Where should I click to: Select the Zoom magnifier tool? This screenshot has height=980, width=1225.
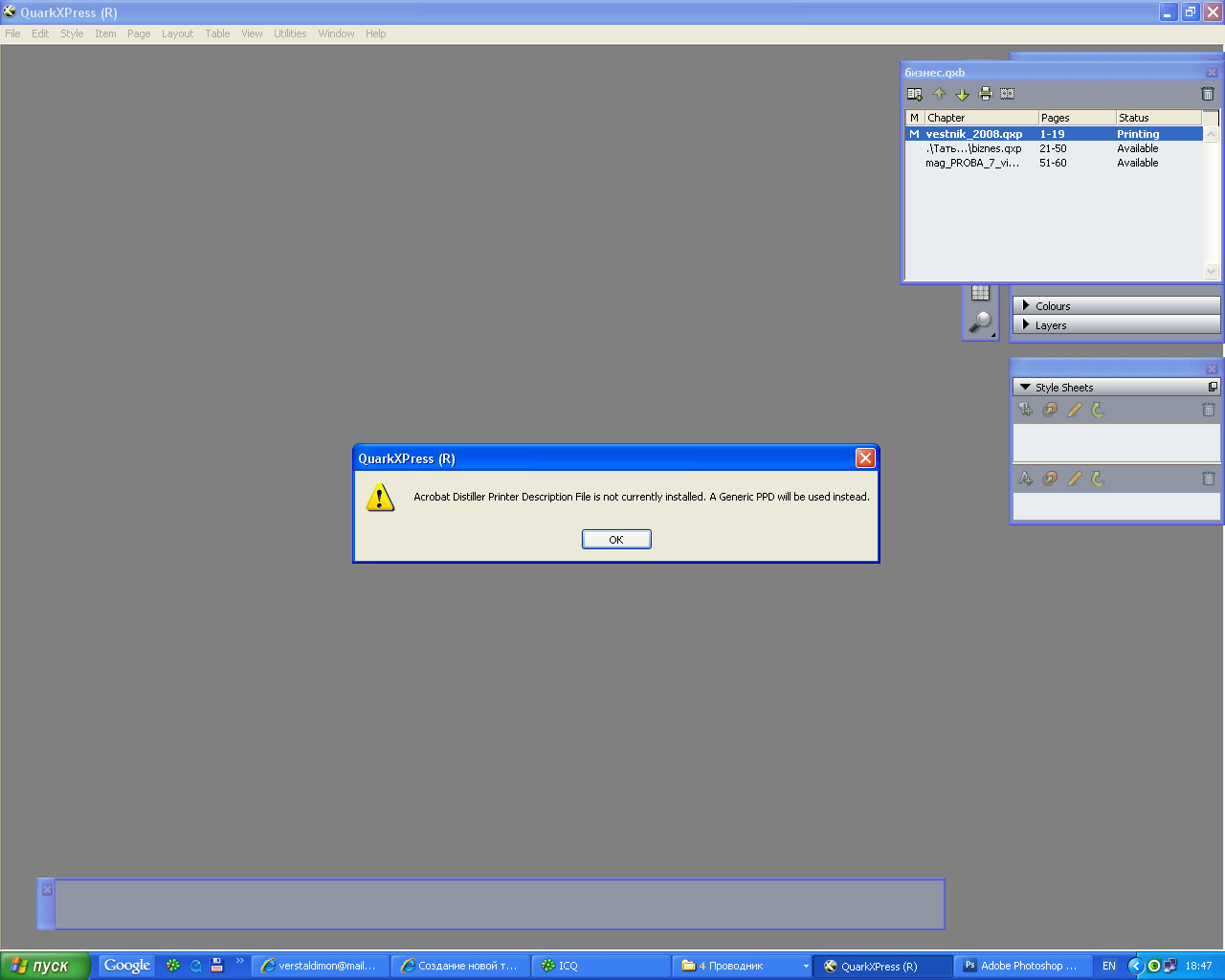(980, 322)
